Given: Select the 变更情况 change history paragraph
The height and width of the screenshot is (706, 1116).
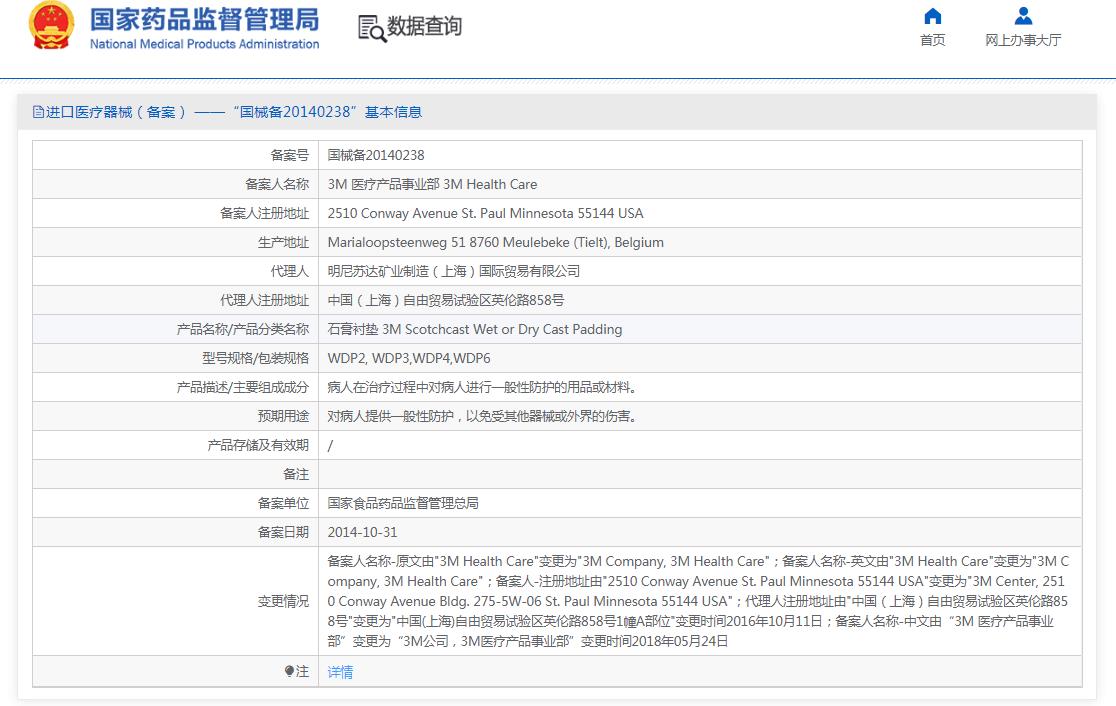Looking at the screenshot, I should 698,601.
